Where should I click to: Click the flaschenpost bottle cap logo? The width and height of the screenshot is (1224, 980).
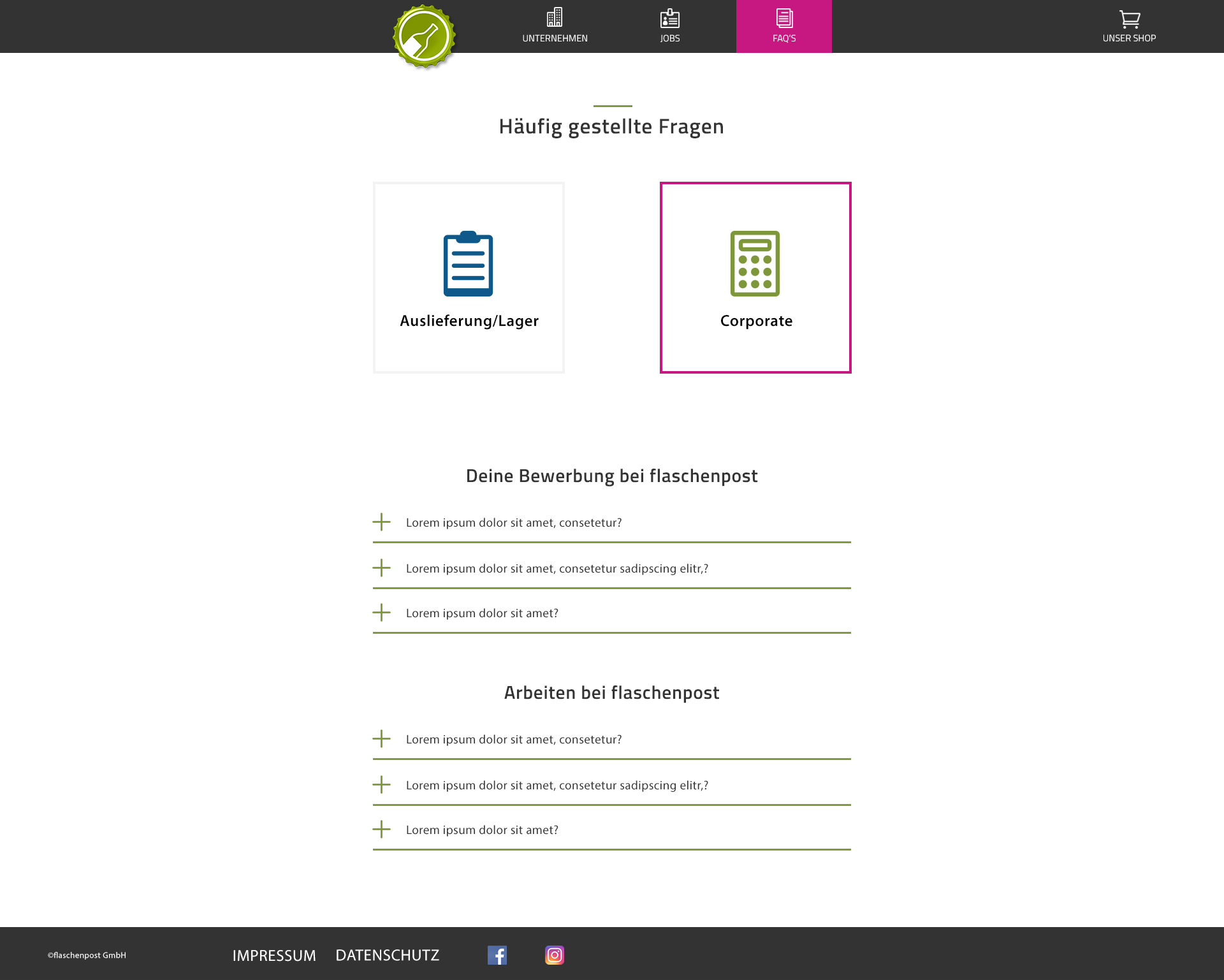(x=424, y=36)
